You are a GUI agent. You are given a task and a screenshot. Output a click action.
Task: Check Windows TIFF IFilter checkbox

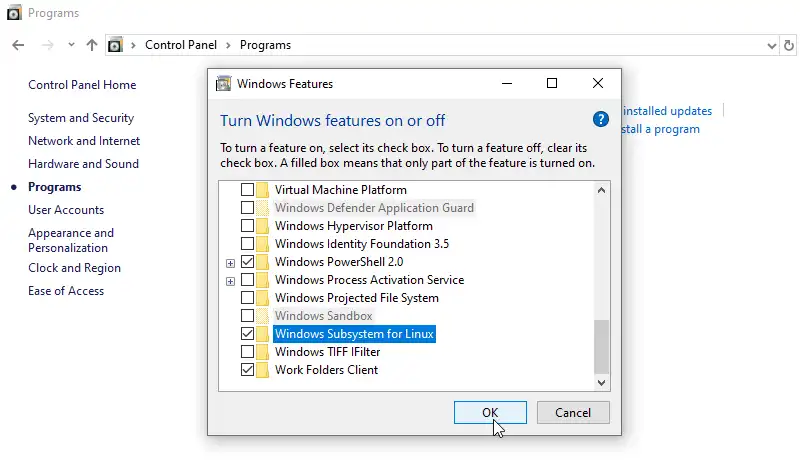[247, 352]
